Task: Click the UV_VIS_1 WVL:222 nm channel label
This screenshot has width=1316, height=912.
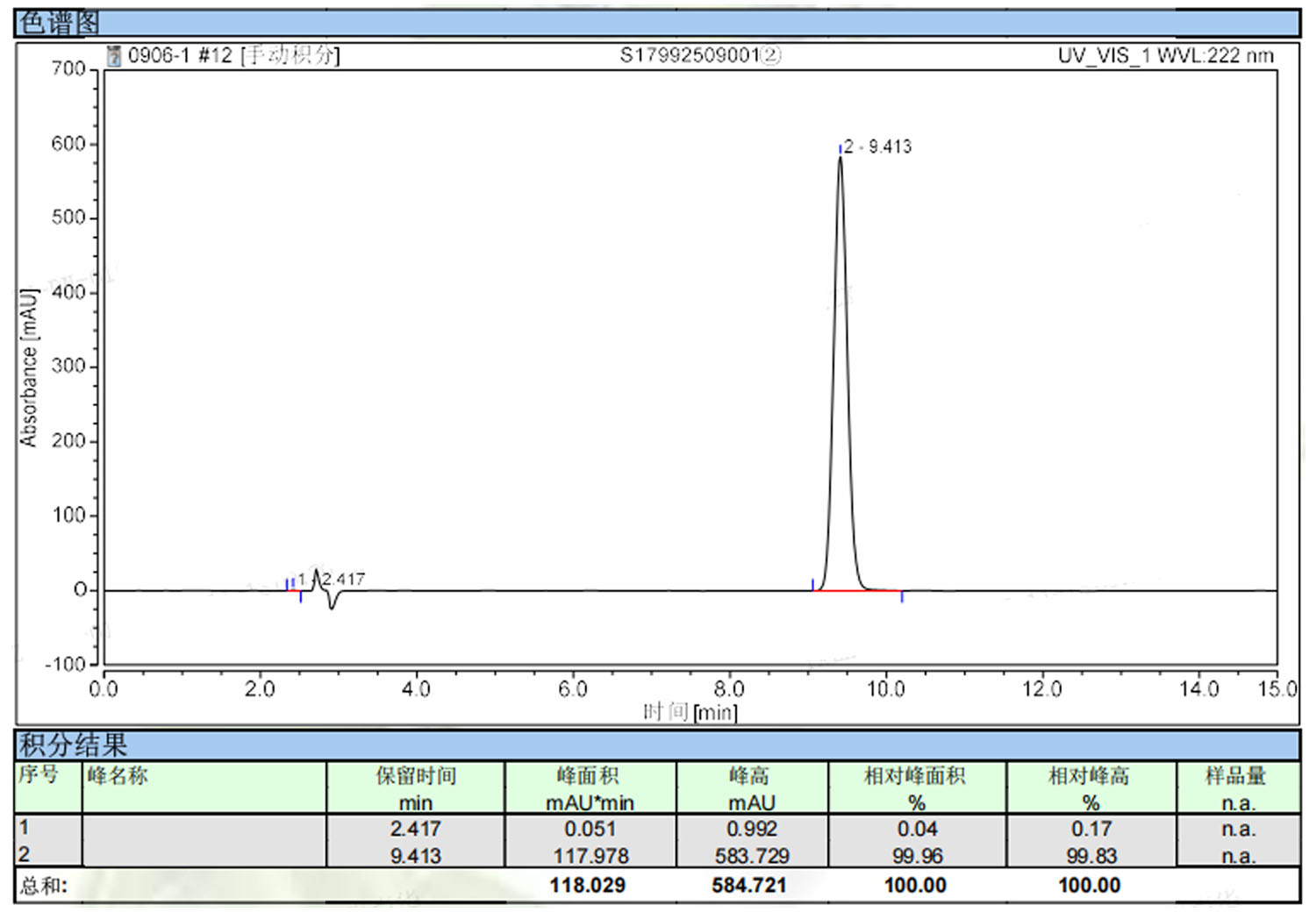Action: pos(1165,56)
